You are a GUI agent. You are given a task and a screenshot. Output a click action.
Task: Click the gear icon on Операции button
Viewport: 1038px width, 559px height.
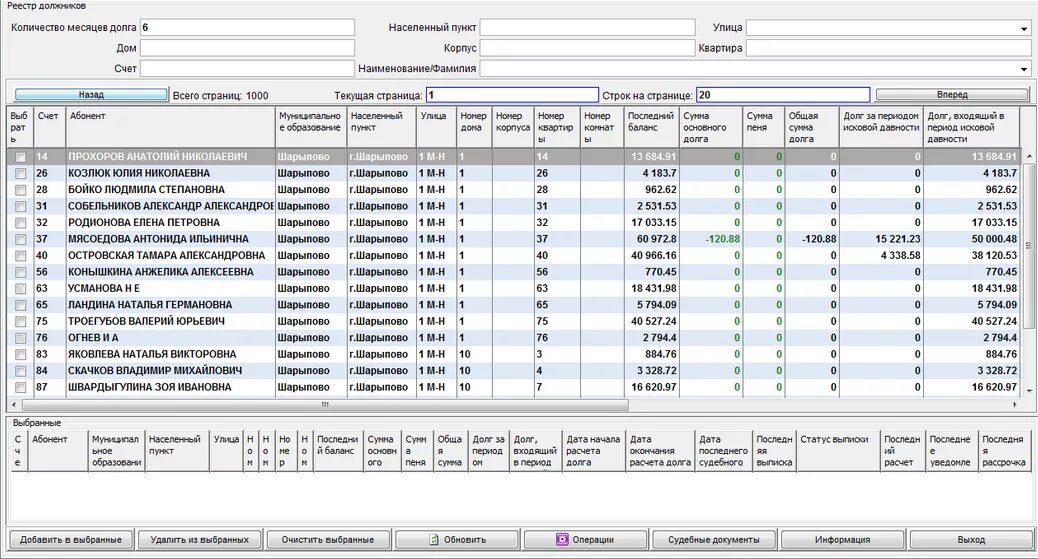pyautogui.click(x=562, y=540)
